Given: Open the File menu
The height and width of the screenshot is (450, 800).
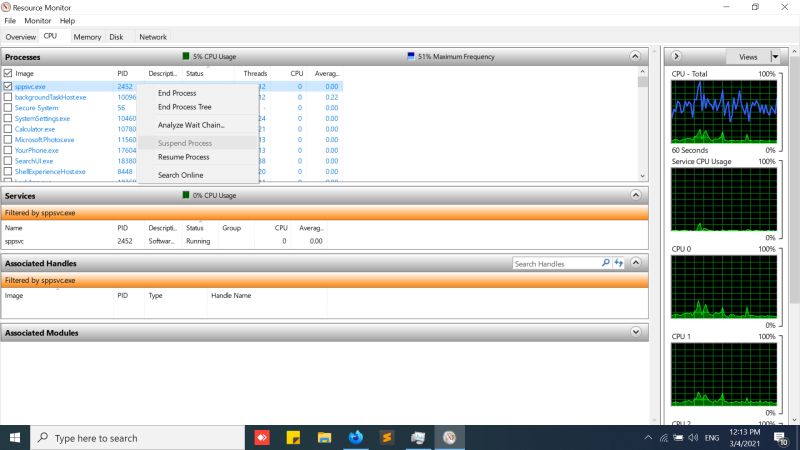Looking at the screenshot, I should click(x=10, y=21).
